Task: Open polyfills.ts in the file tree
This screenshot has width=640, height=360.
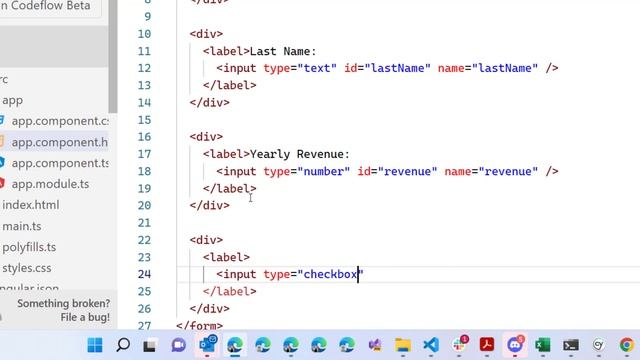Action: [x=29, y=247]
